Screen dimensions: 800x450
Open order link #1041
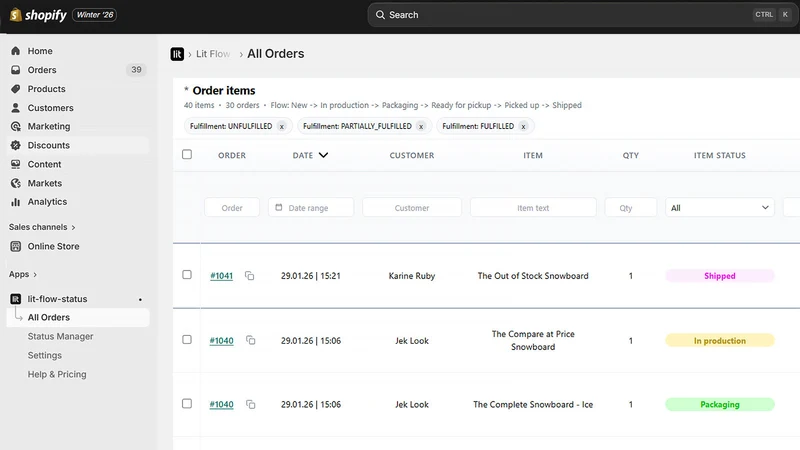(221, 276)
